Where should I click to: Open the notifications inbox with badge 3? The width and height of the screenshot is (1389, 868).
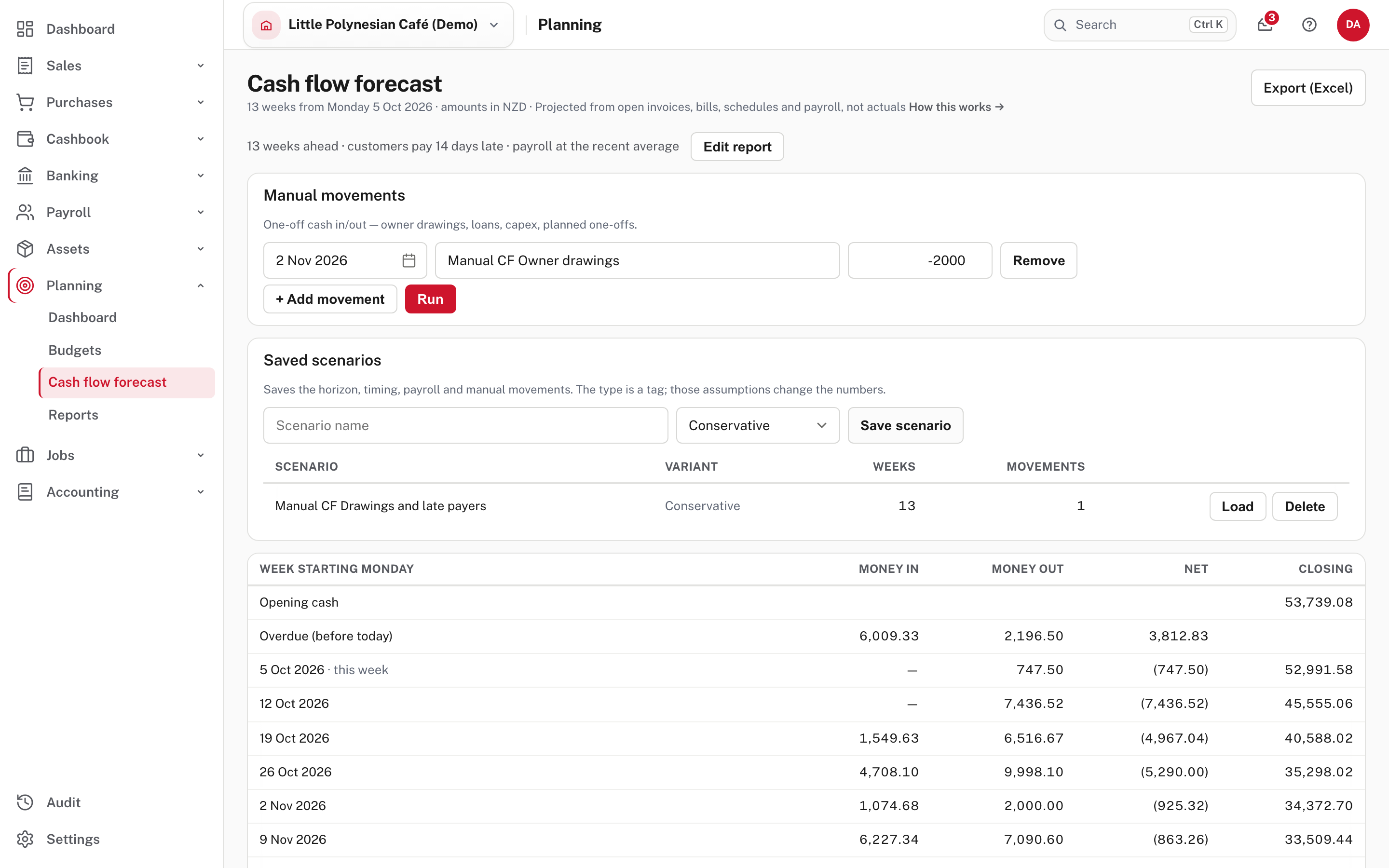coord(1265,24)
